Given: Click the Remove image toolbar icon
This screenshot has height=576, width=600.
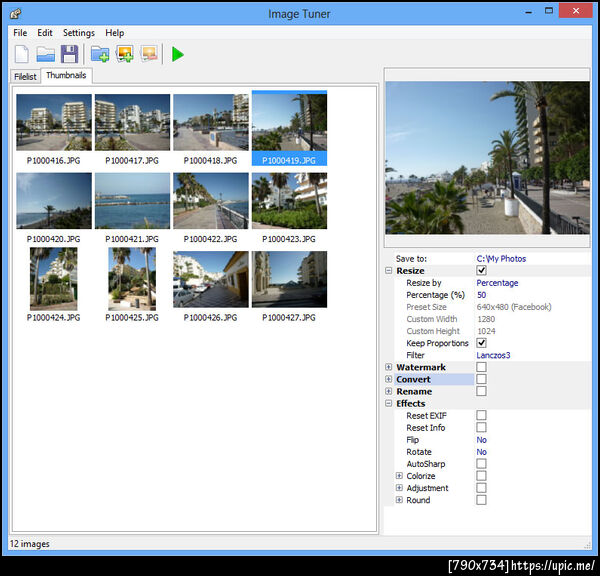Looking at the screenshot, I should (149, 54).
